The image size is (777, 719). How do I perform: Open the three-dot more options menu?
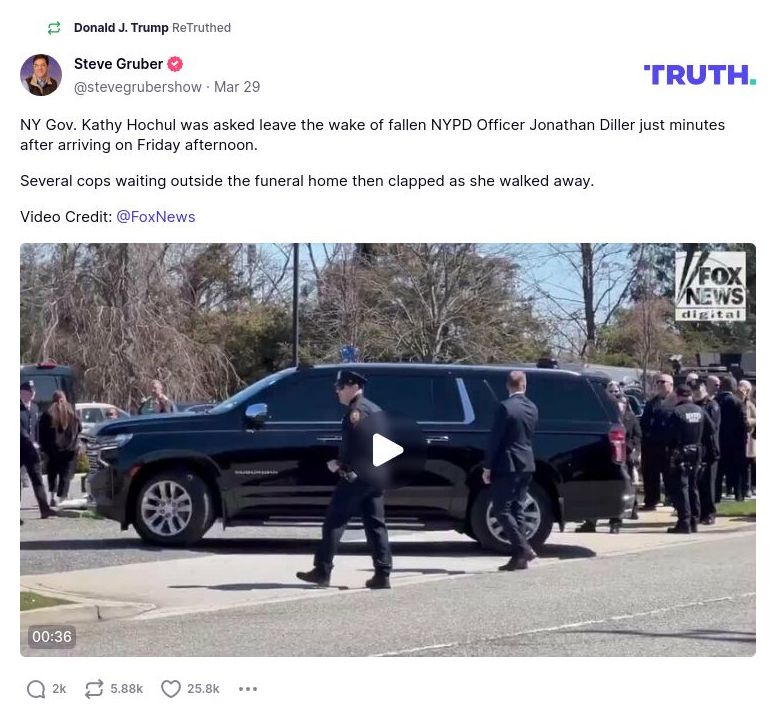click(248, 689)
